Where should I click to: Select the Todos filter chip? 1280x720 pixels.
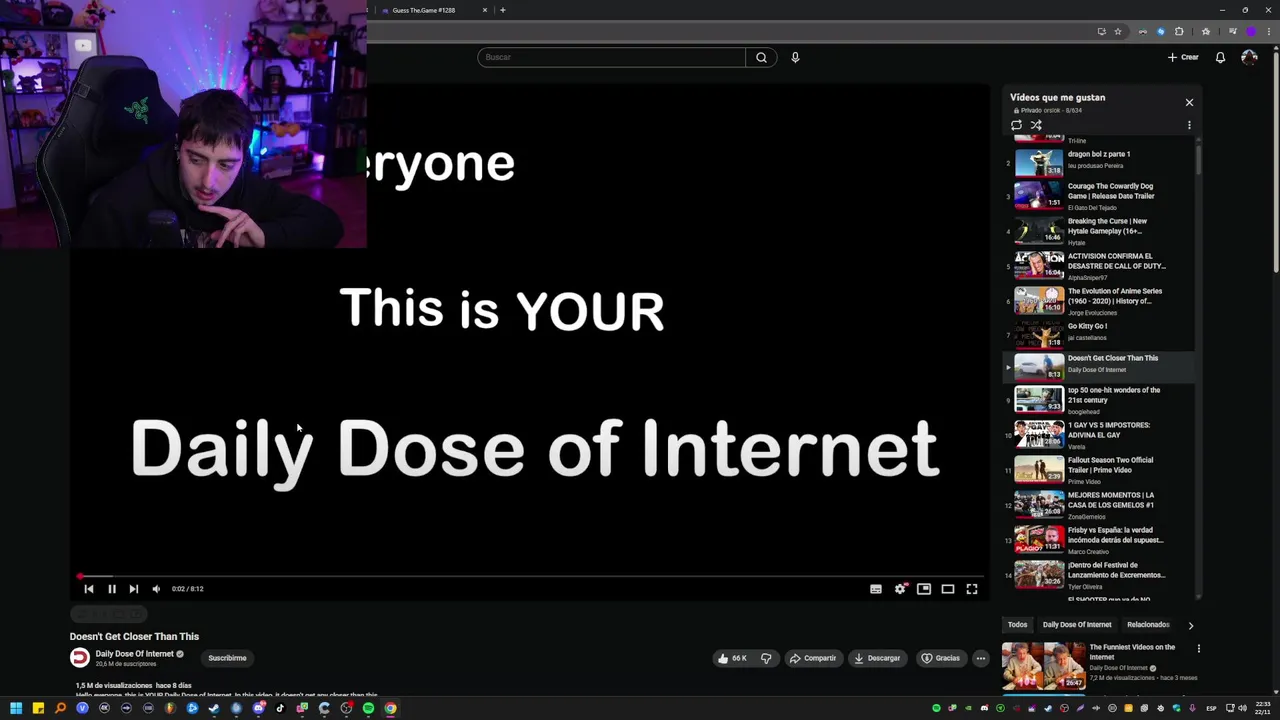click(x=1017, y=625)
